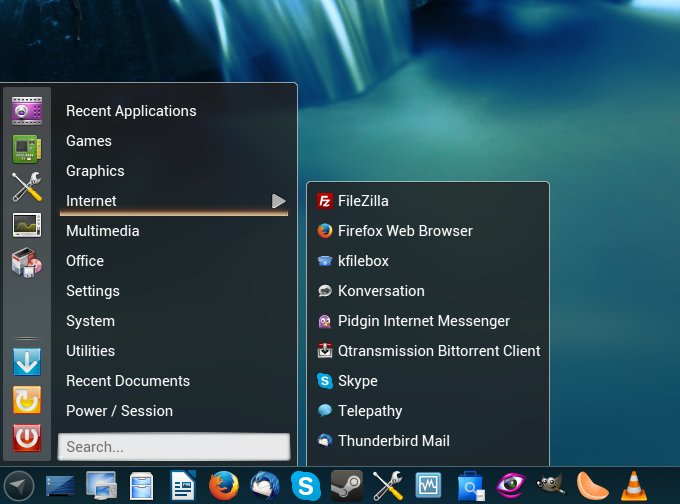680x504 pixels.
Task: Launch Skype from the taskbar
Action: (x=306, y=486)
